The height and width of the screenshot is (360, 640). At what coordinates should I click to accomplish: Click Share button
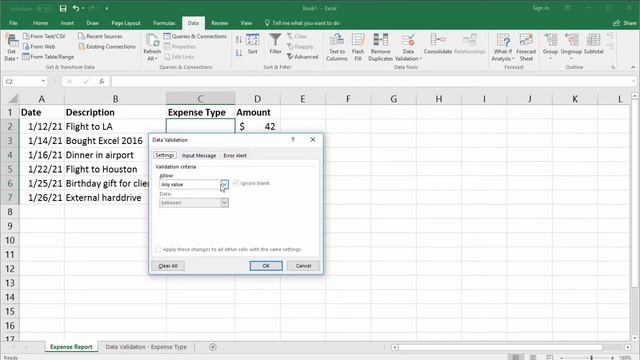click(x=624, y=23)
